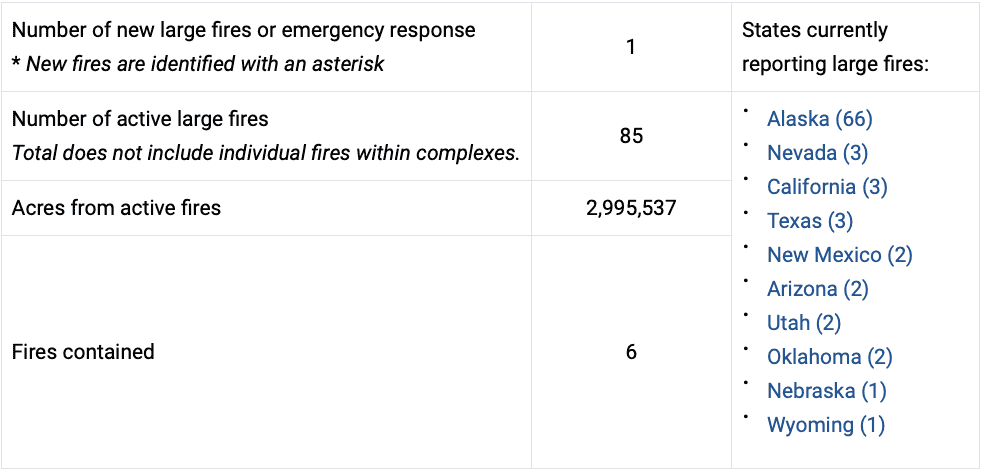Viewport: 983px width, 471px height.
Task: Open the New Mexico (2) link
Action: [839, 255]
